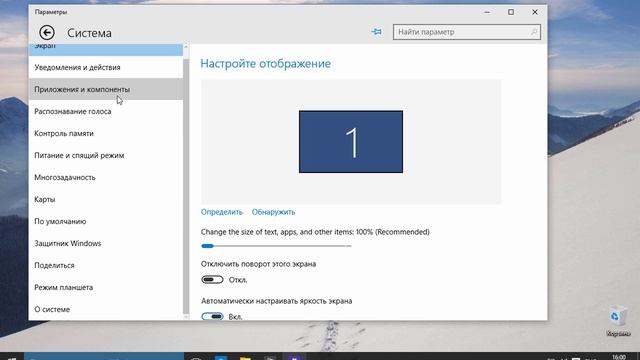This screenshot has height=360, width=640.
Task: Select 'Многозадачность' in sidebar
Action: tap(106, 177)
